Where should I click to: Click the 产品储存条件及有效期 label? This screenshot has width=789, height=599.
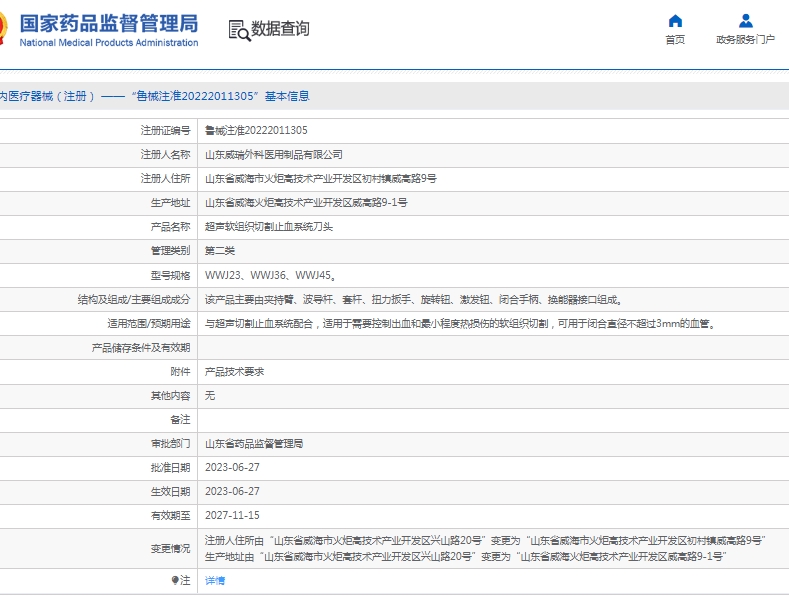(141, 348)
